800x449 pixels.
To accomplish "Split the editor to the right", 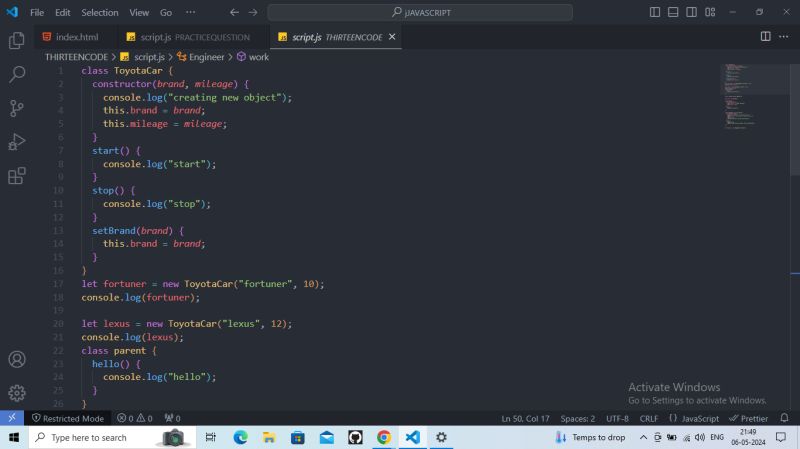I will pos(765,36).
